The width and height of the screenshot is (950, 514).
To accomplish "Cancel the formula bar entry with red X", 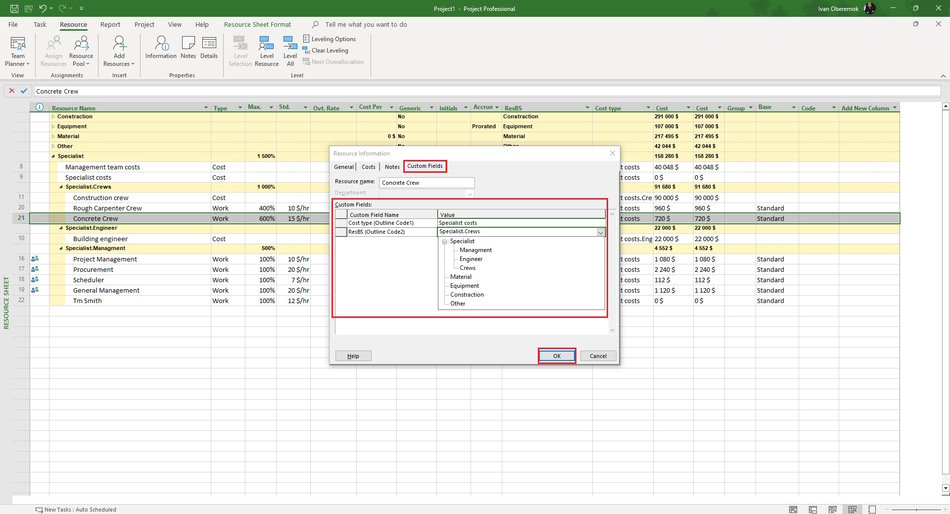I will [x=11, y=91].
